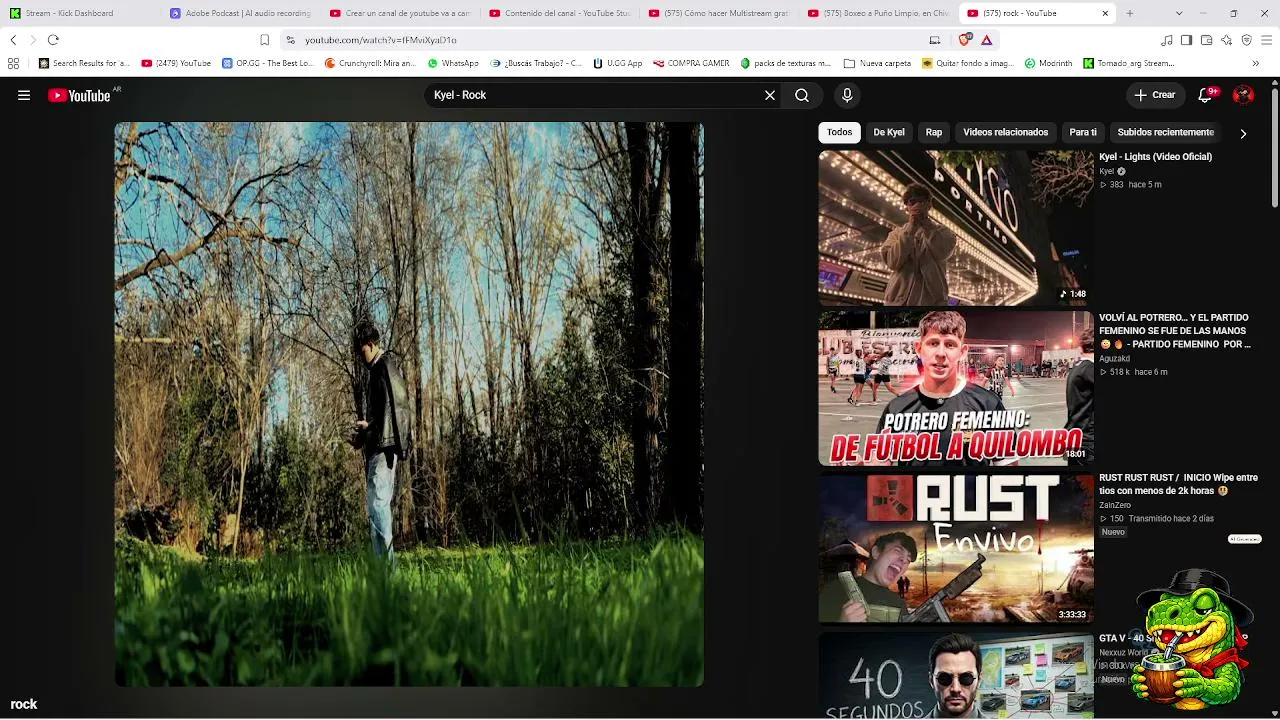
Task: Select the Todos filter chip
Action: [840, 132]
